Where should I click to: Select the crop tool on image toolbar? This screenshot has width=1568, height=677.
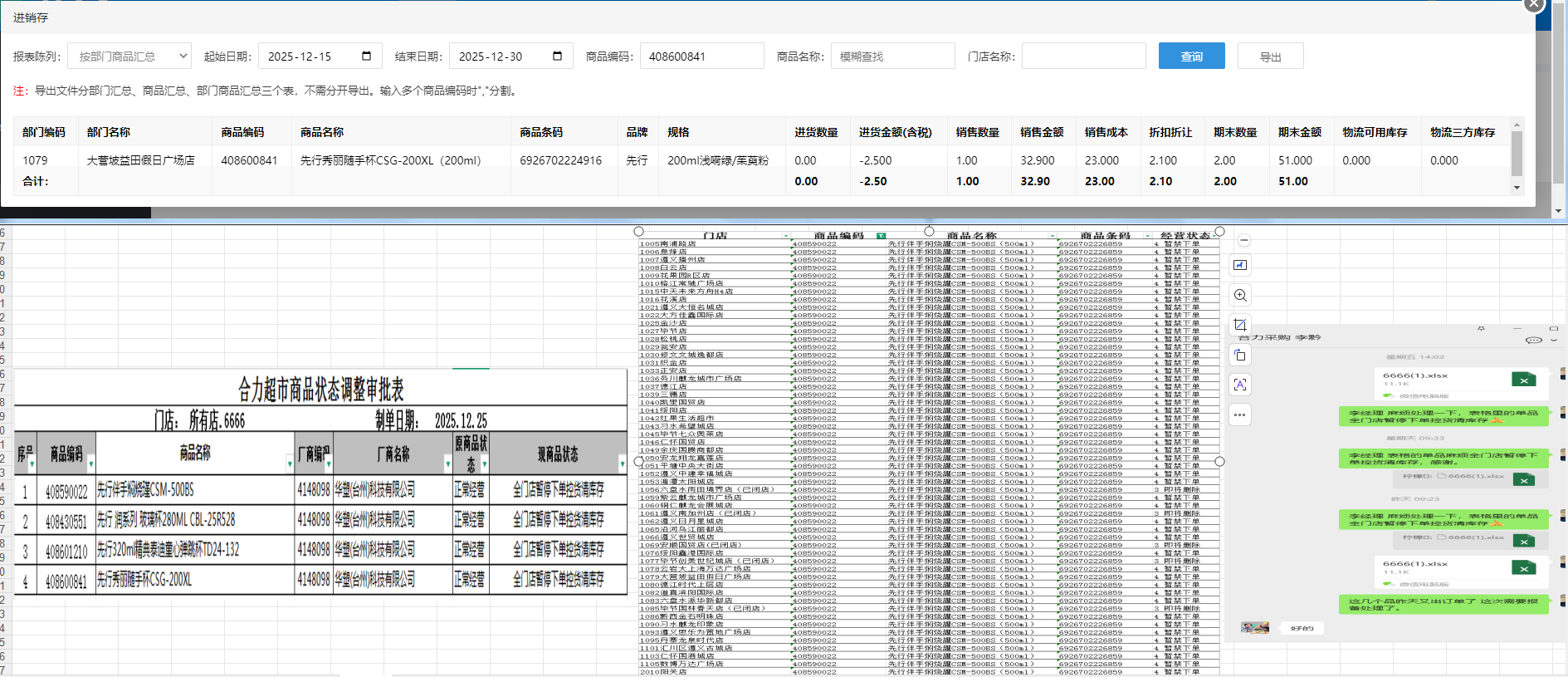point(1240,325)
